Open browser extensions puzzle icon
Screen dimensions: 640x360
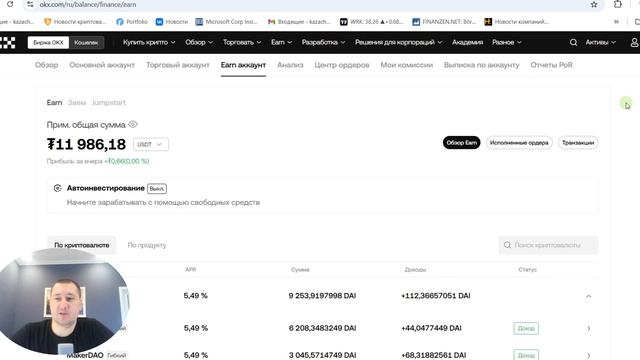click(618, 4)
